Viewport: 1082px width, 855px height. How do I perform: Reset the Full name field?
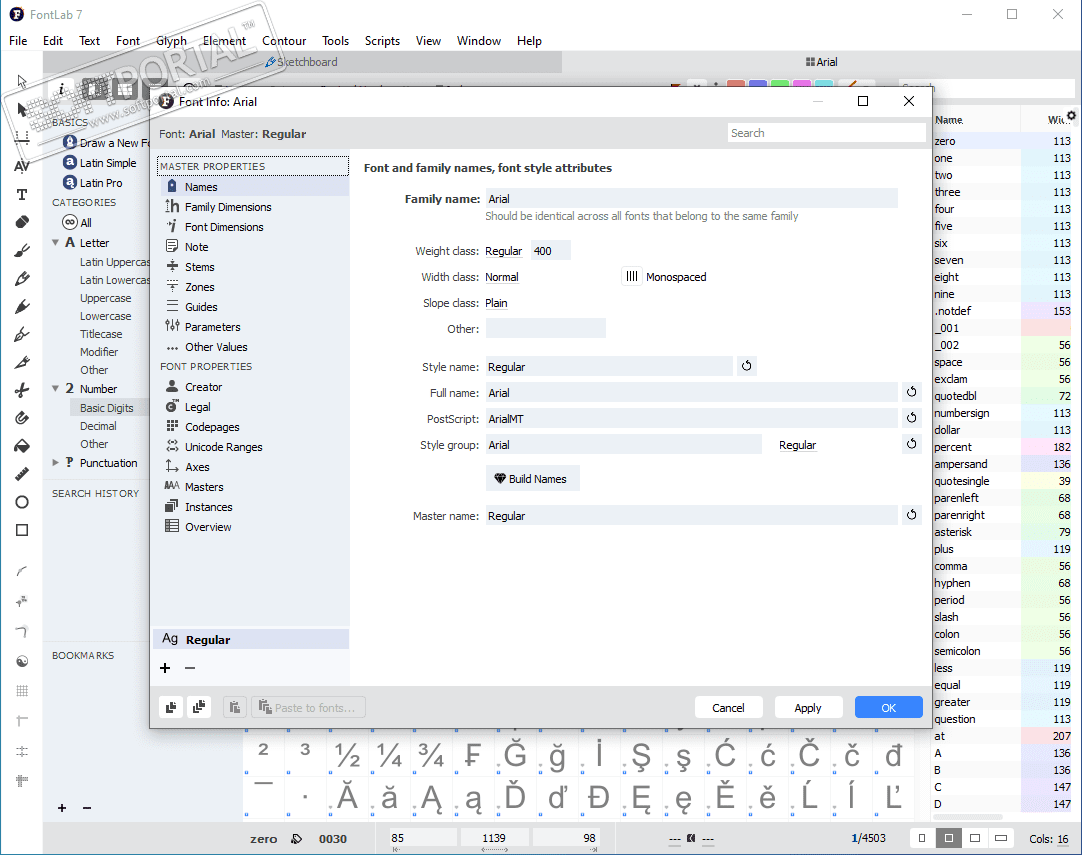(x=912, y=392)
